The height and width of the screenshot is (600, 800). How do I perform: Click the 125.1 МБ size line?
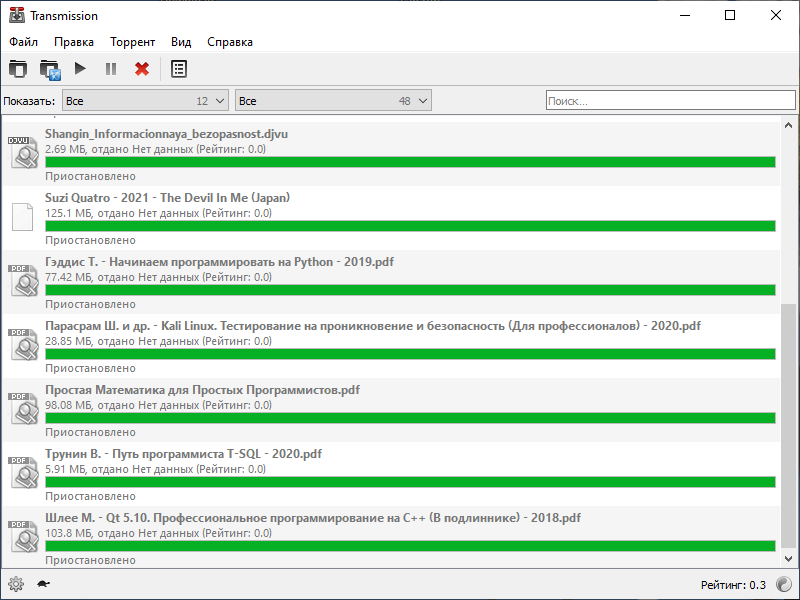[x=158, y=213]
